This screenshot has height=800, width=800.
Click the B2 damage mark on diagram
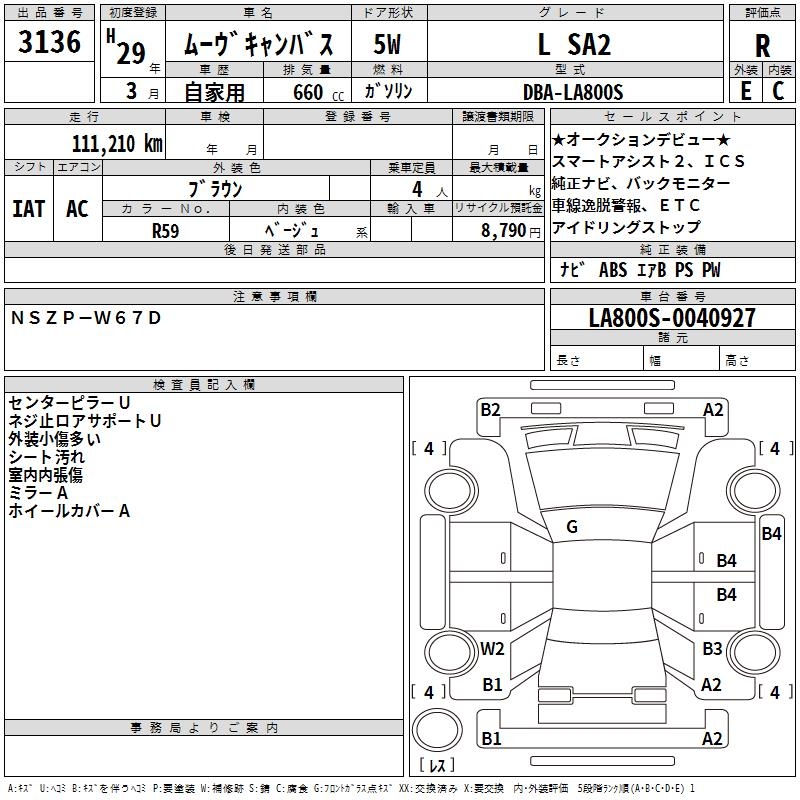(x=490, y=409)
